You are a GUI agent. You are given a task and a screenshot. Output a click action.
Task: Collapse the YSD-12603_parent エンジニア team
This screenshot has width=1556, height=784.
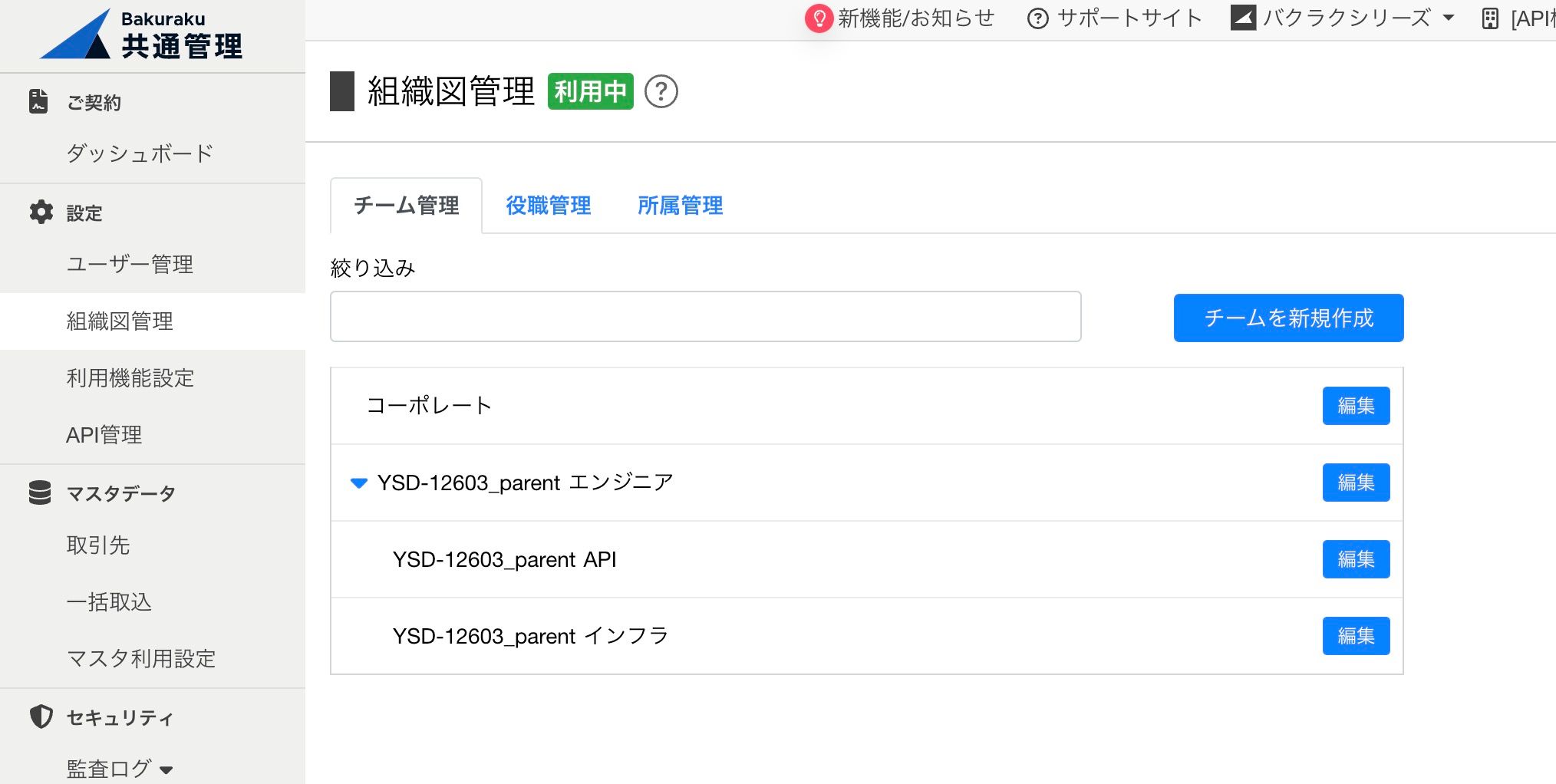pos(358,483)
